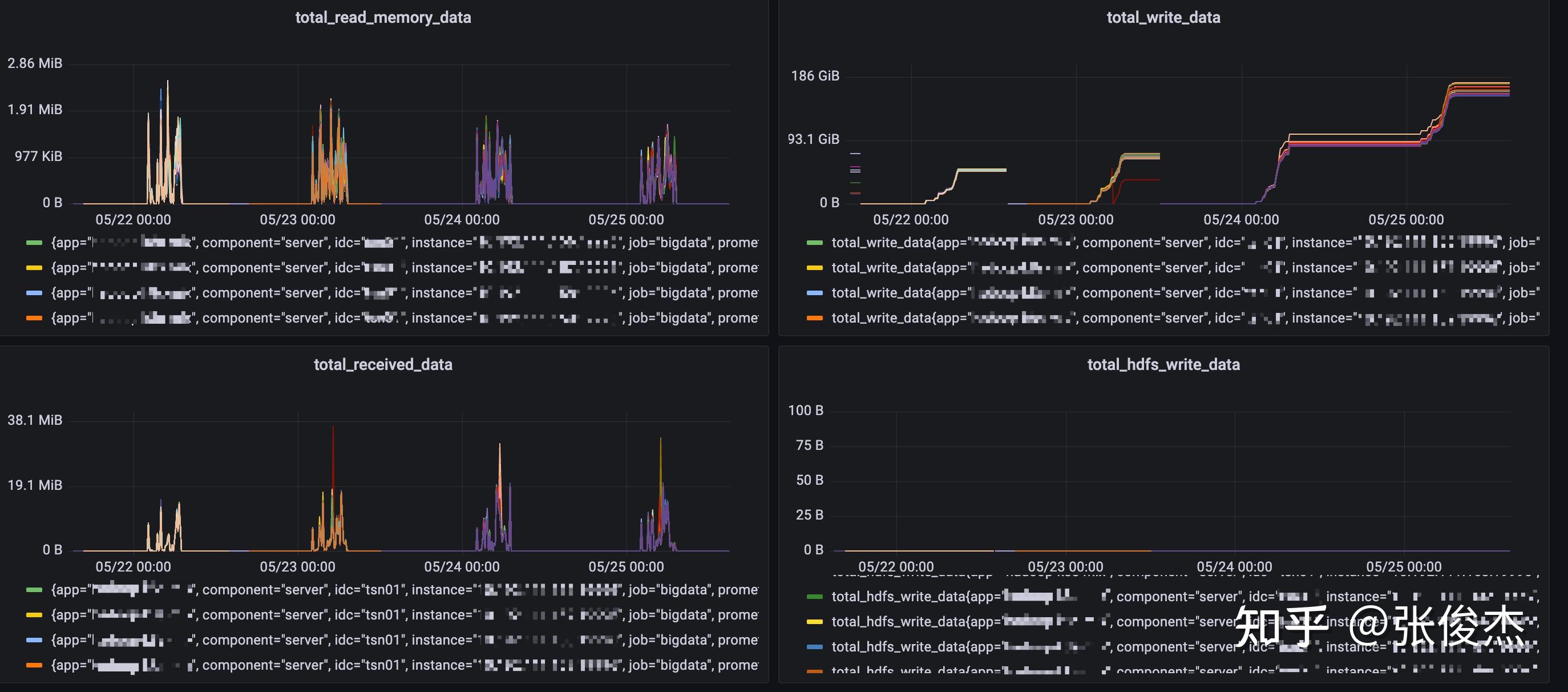1568x692 pixels.
Task: Select blue total_write_data legend series entry
Action: coord(1185,293)
